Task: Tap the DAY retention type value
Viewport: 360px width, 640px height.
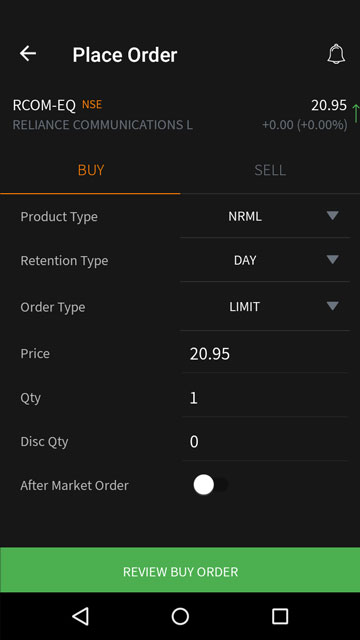Action: 245,260
